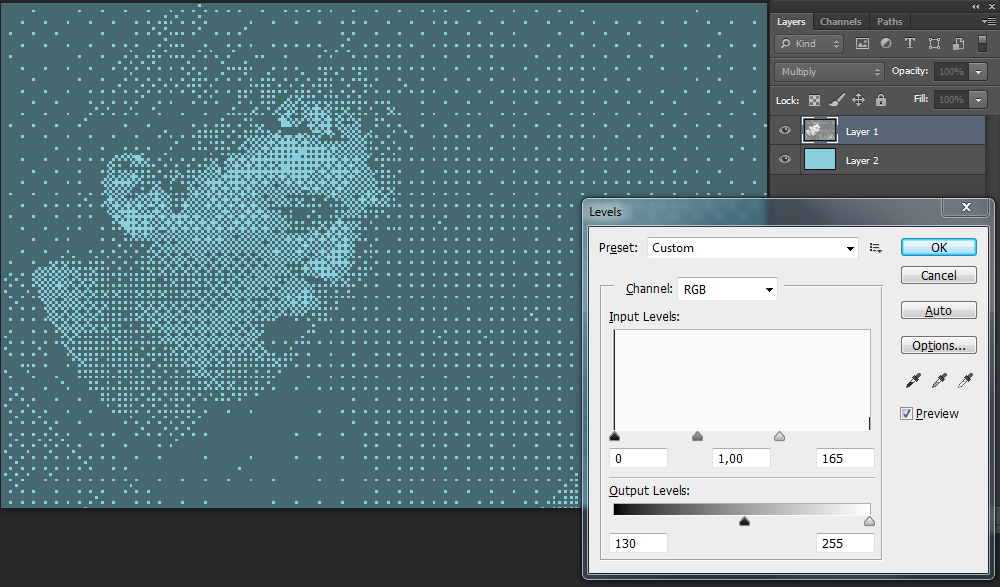Open the Fill slider arrow
The image size is (1000, 587).
[x=978, y=100]
